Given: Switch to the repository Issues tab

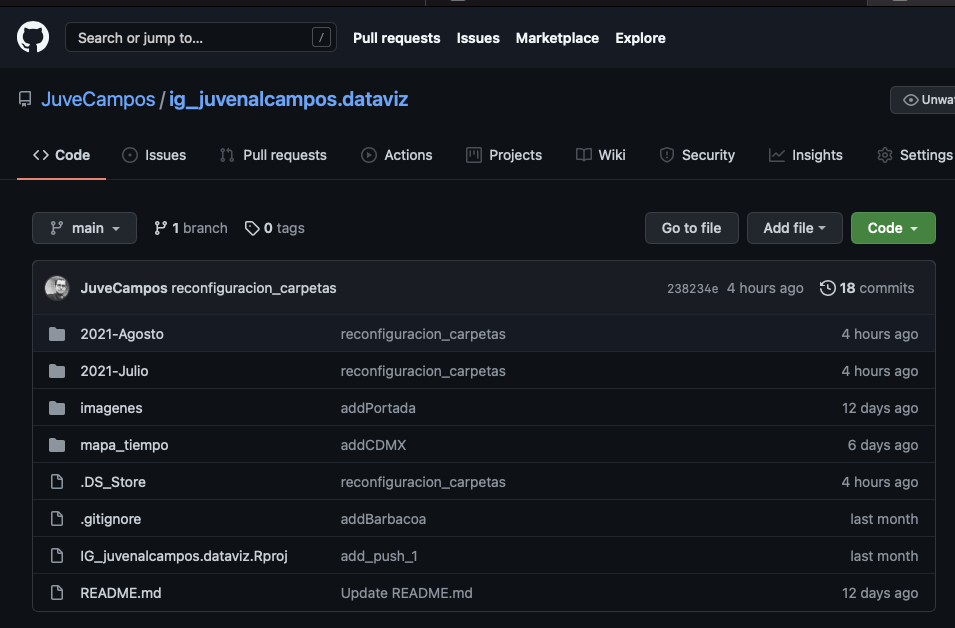Looking at the screenshot, I should pos(154,155).
